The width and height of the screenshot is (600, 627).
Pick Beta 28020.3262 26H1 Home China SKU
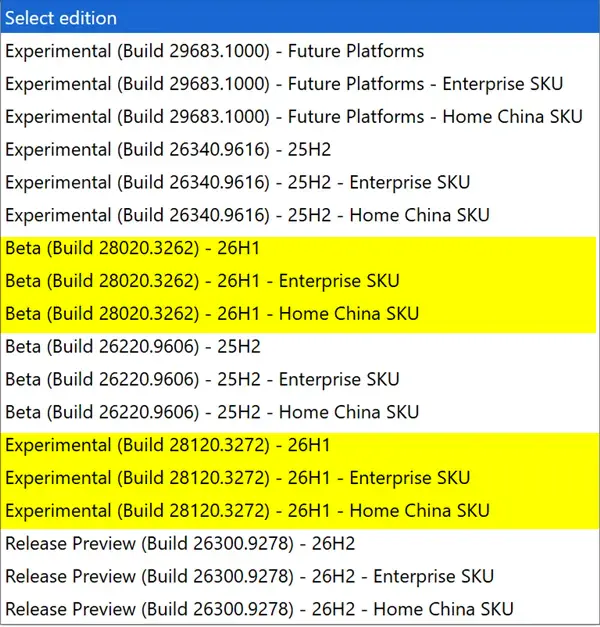(x=300, y=314)
